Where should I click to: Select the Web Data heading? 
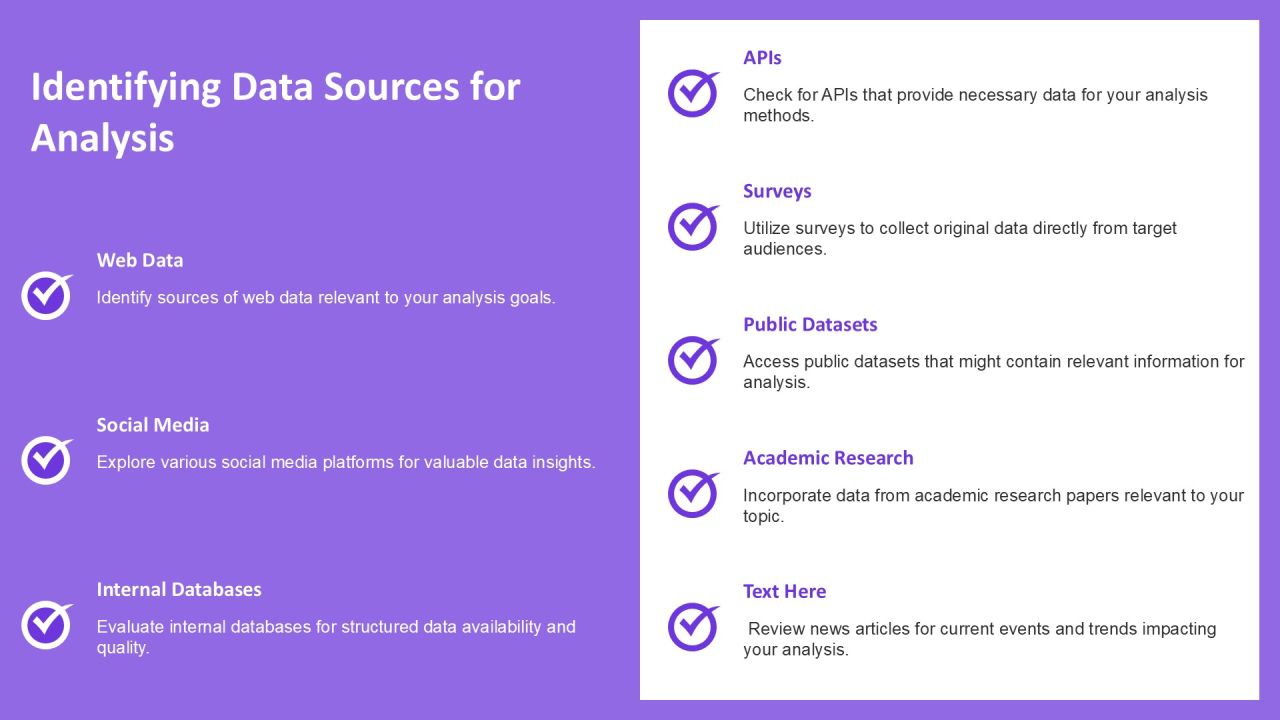point(140,260)
